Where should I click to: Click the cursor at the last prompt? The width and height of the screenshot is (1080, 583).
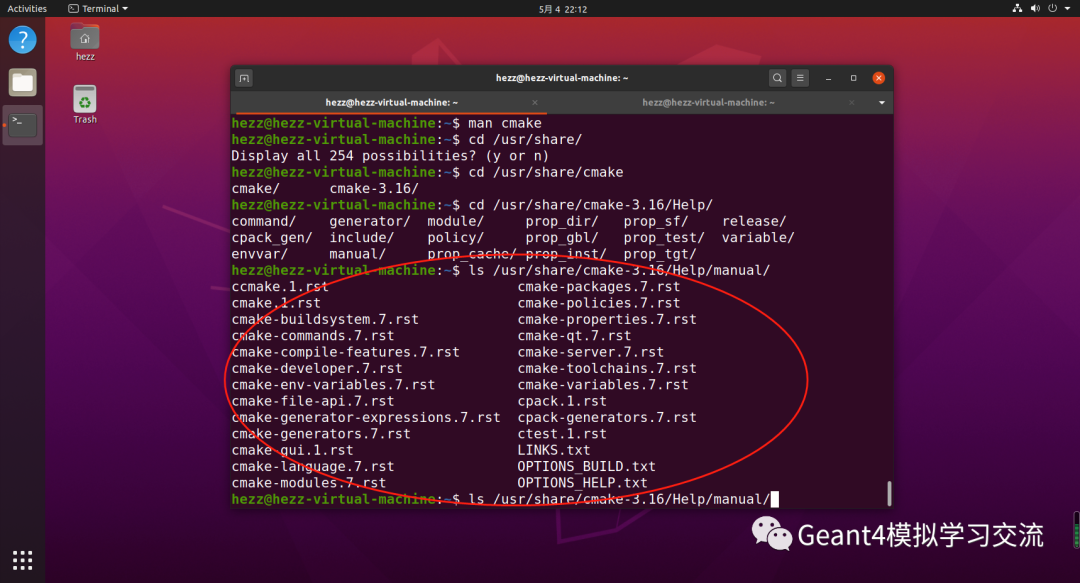click(x=775, y=500)
